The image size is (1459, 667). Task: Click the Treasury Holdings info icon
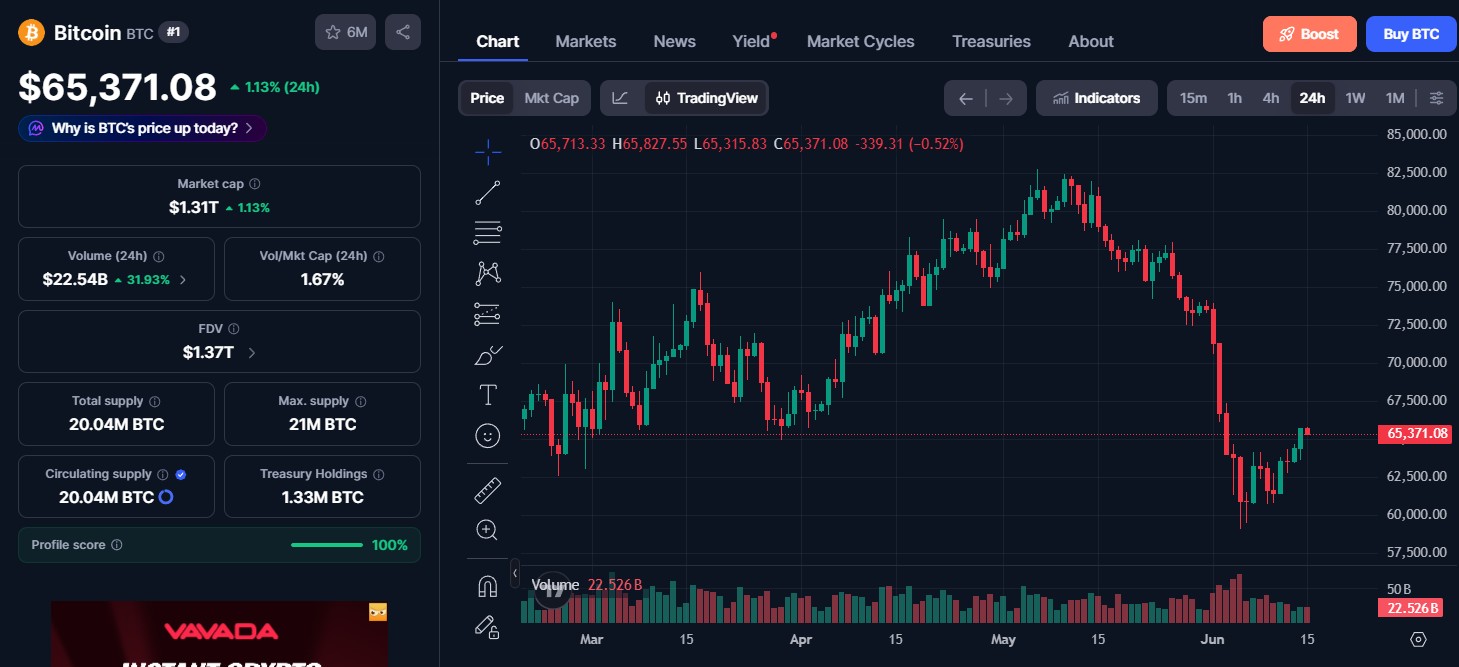click(379, 474)
